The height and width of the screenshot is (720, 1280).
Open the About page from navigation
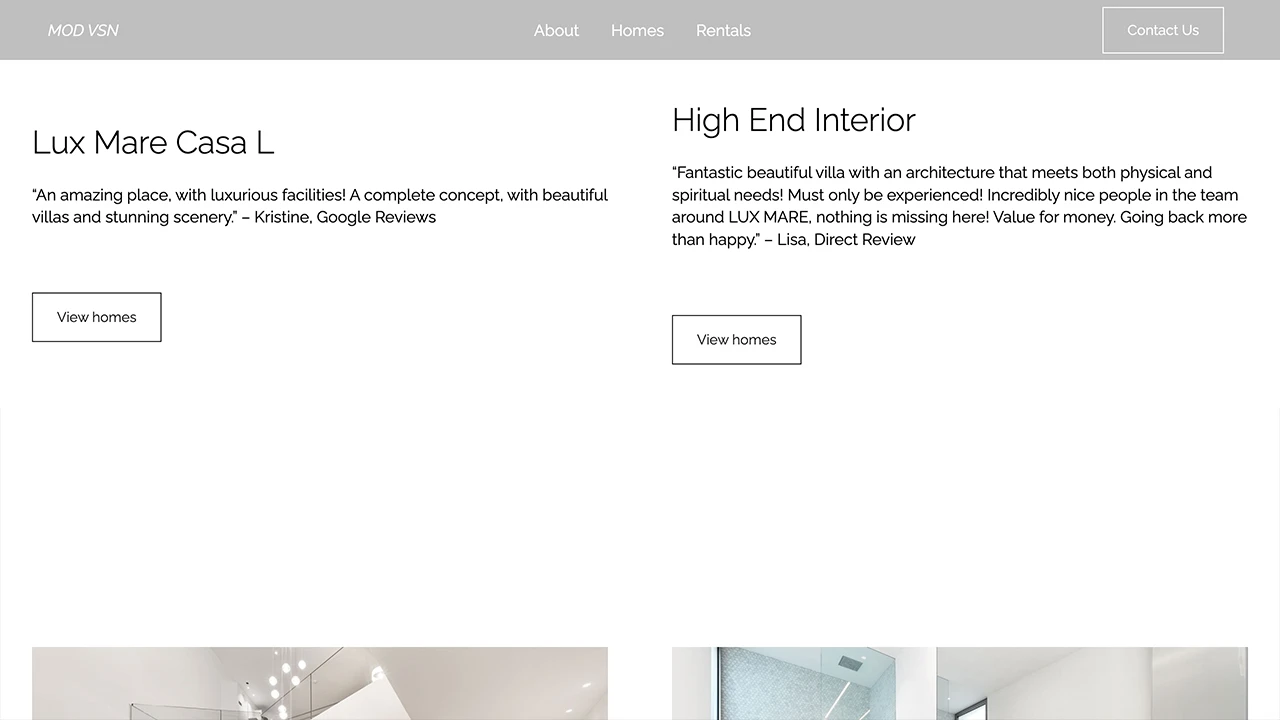pyautogui.click(x=556, y=30)
